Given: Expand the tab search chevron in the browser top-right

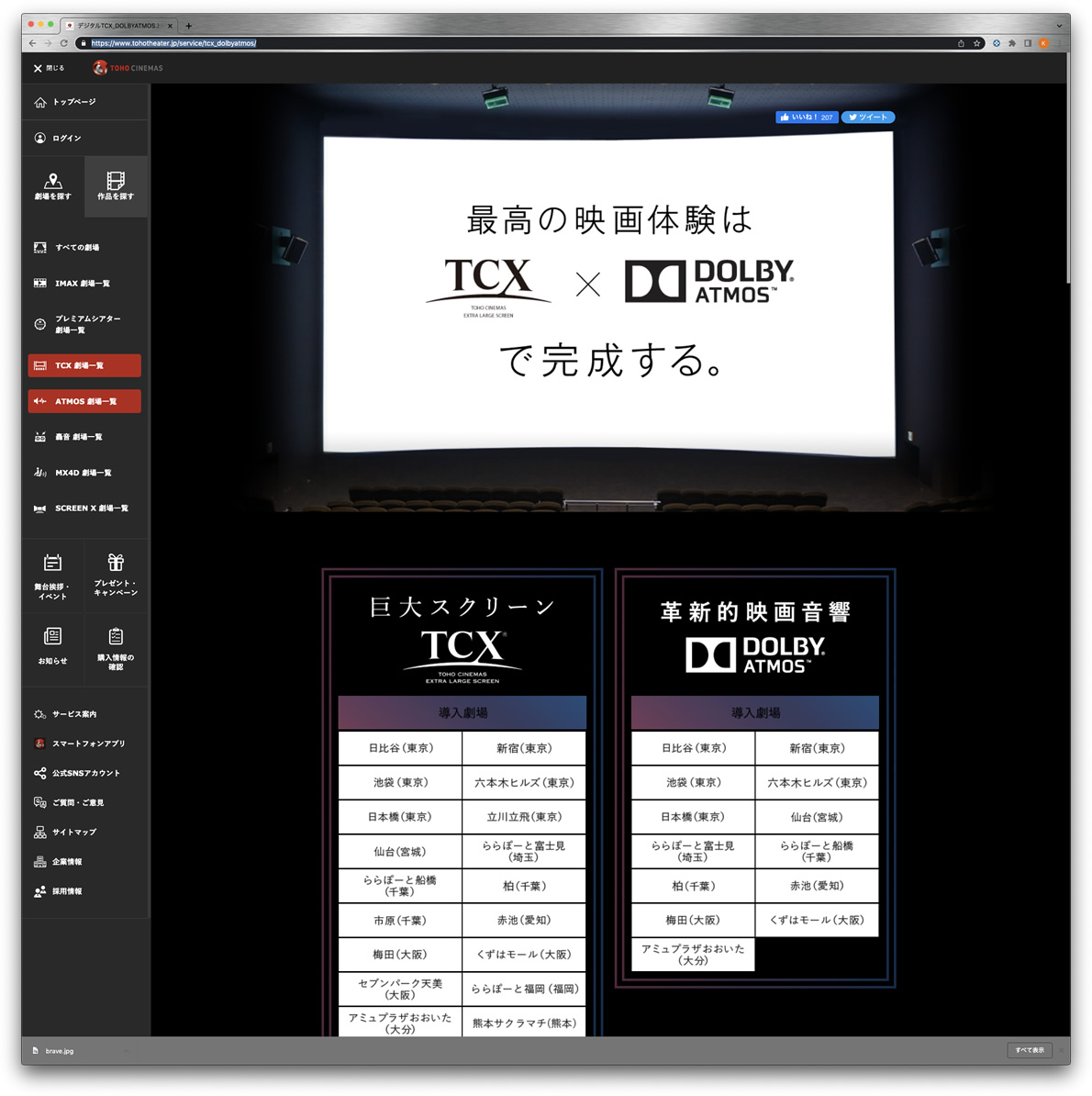Looking at the screenshot, I should [1059, 26].
